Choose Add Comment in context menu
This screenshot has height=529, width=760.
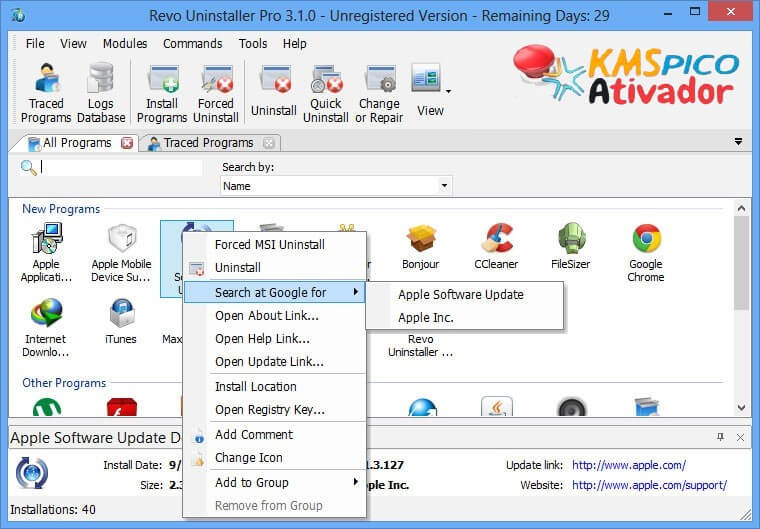coord(274,434)
